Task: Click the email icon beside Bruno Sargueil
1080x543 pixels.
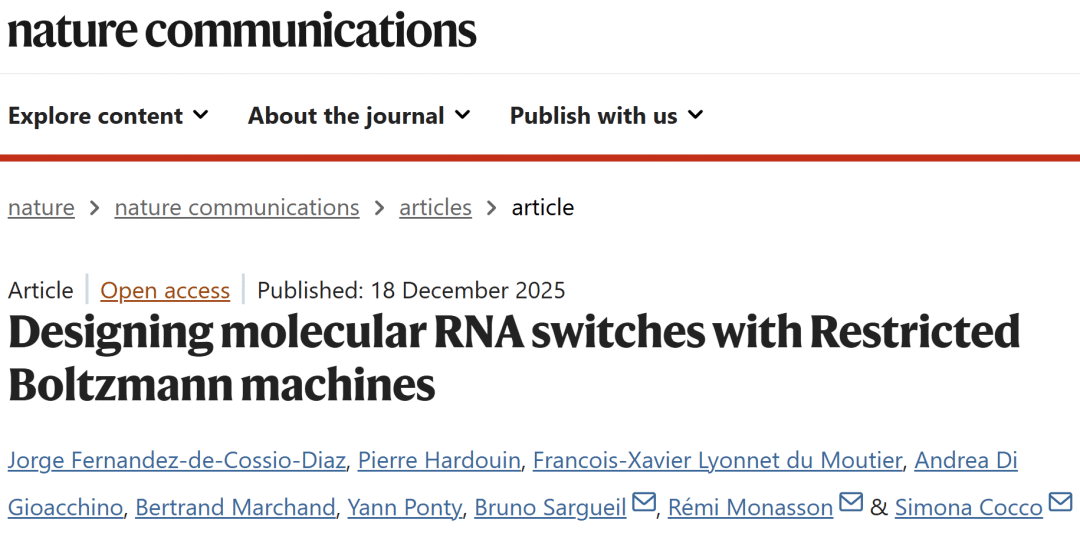Action: point(644,503)
